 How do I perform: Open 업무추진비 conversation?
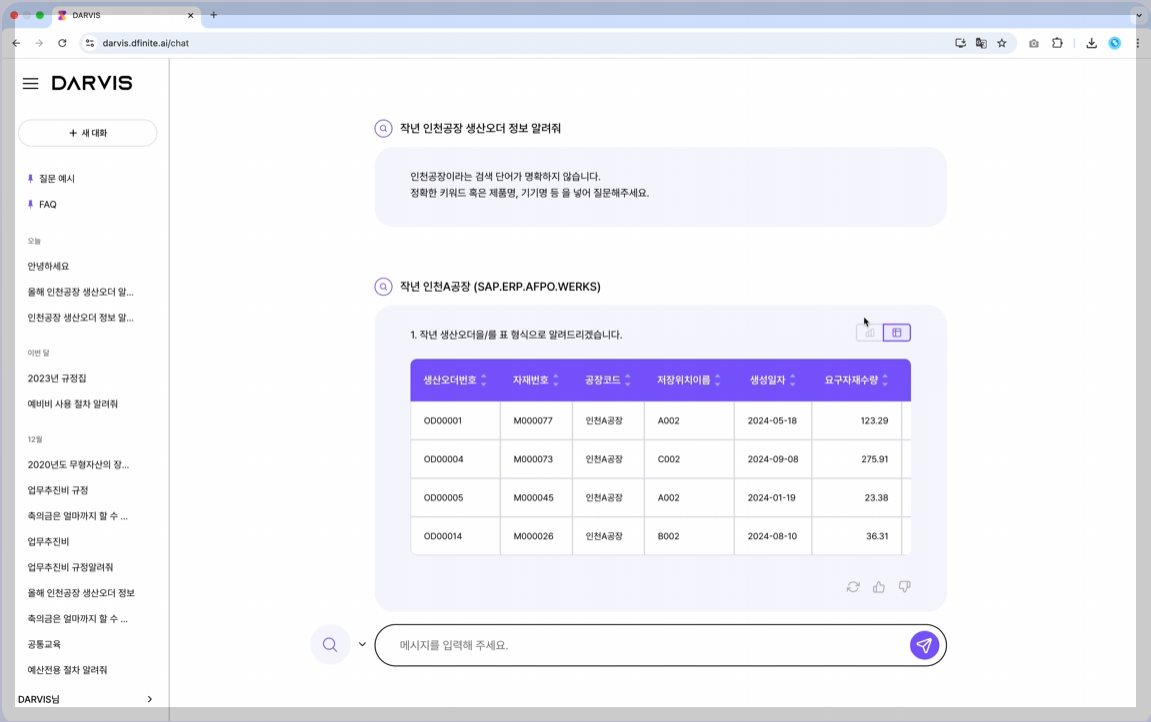[x=48, y=542]
